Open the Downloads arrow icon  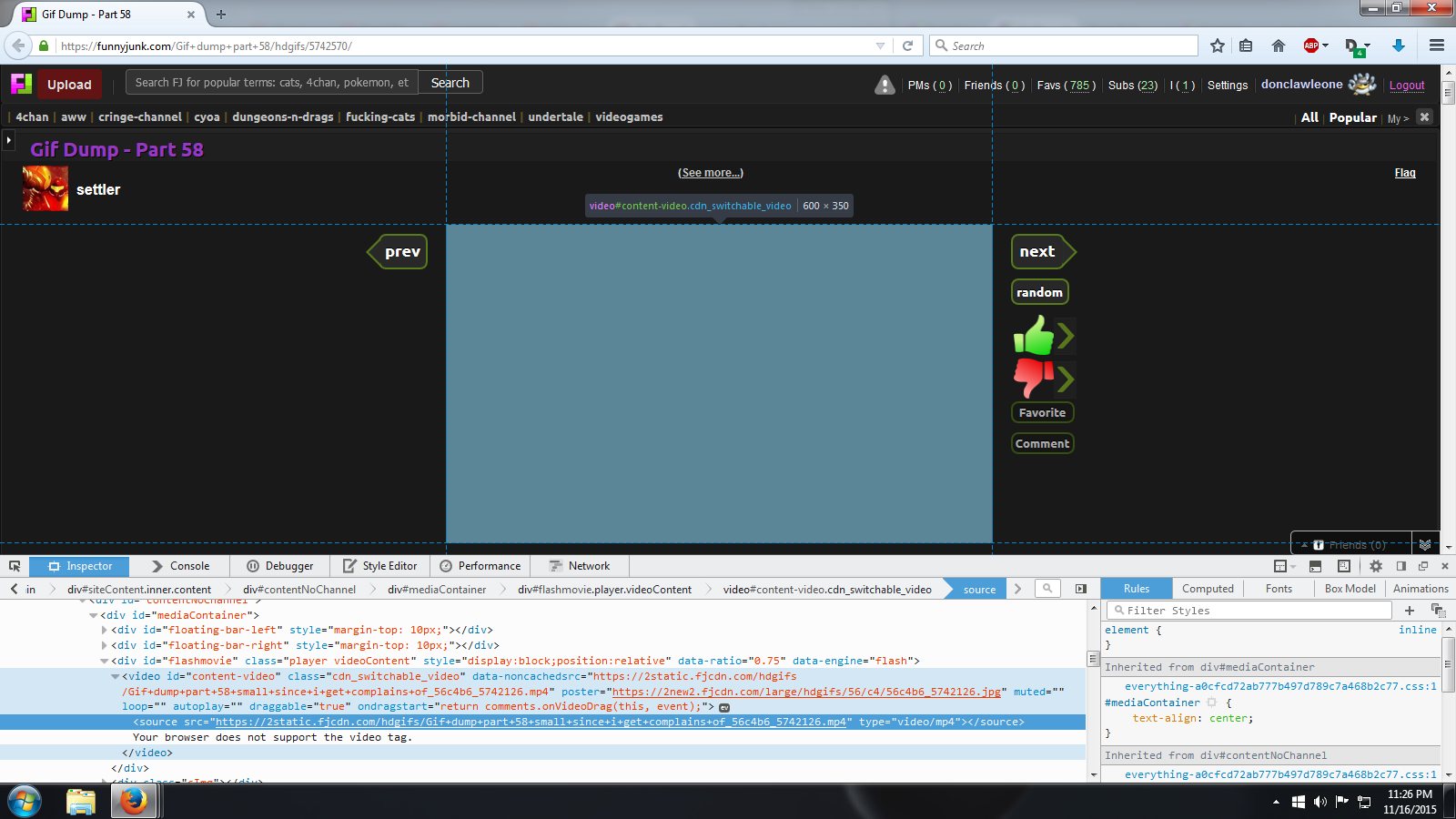(x=1399, y=45)
